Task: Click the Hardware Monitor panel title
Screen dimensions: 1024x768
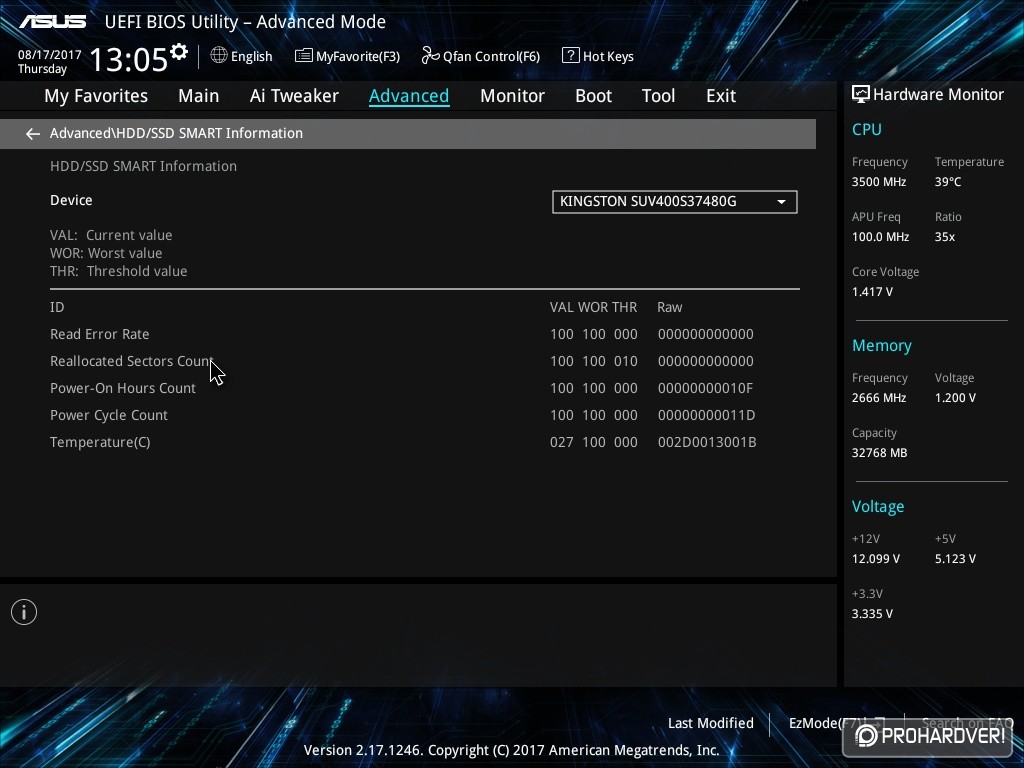Action: (x=938, y=95)
